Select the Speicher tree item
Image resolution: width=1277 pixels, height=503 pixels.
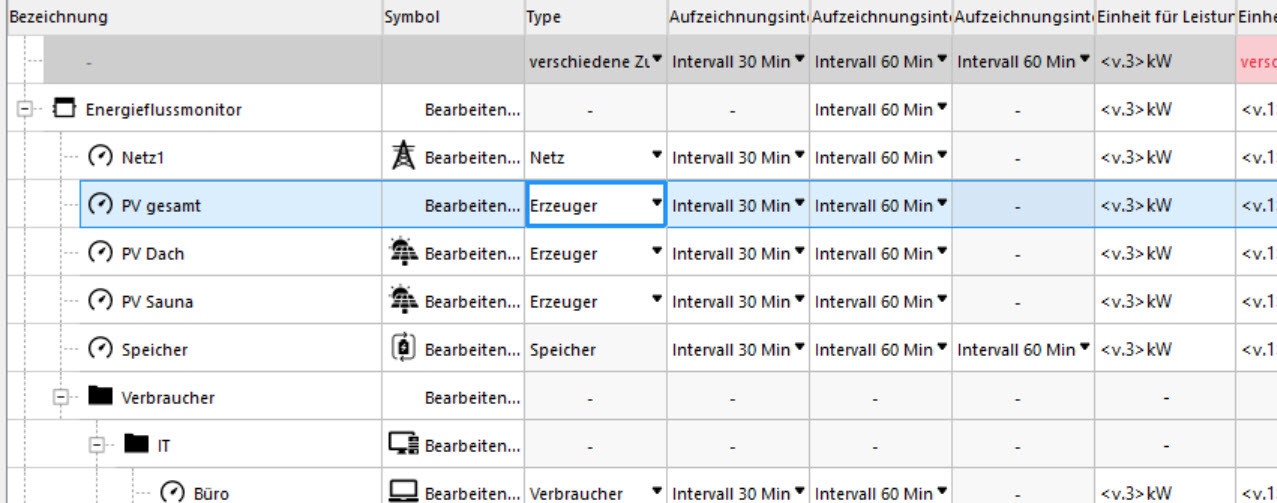tap(154, 349)
